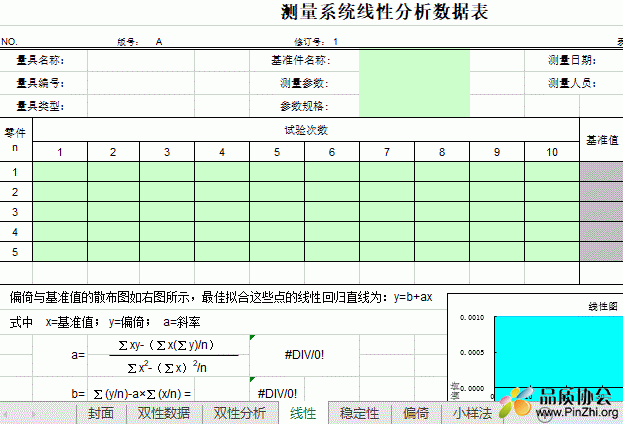Click the 0.0010 axis label on chart
The width and height of the screenshot is (623, 424).
pyautogui.click(x=472, y=318)
